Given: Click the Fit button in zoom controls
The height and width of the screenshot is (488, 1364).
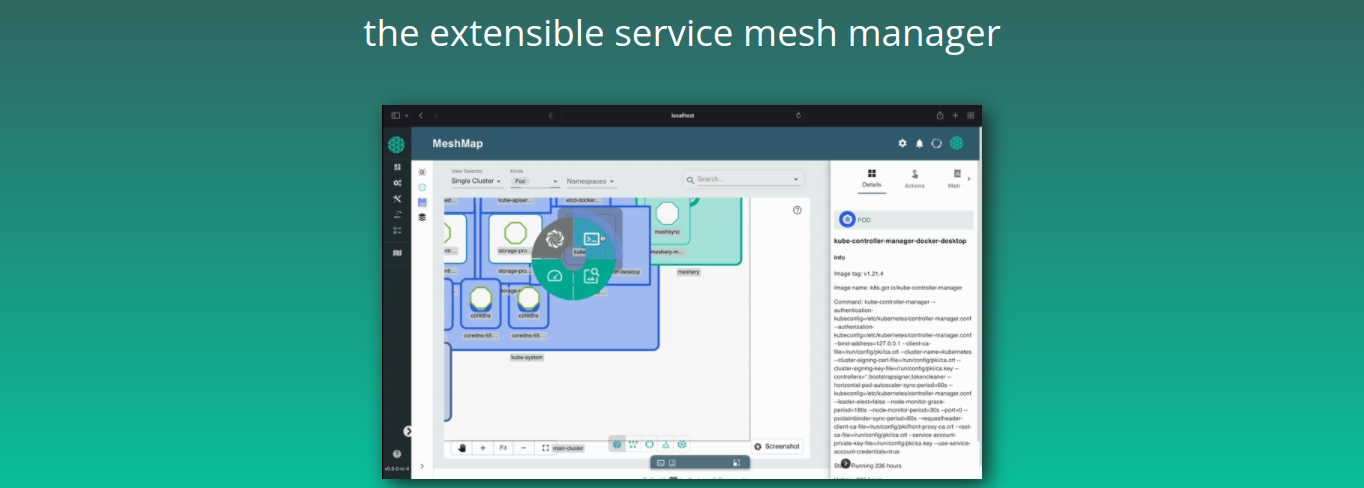Looking at the screenshot, I should pyautogui.click(x=503, y=448).
